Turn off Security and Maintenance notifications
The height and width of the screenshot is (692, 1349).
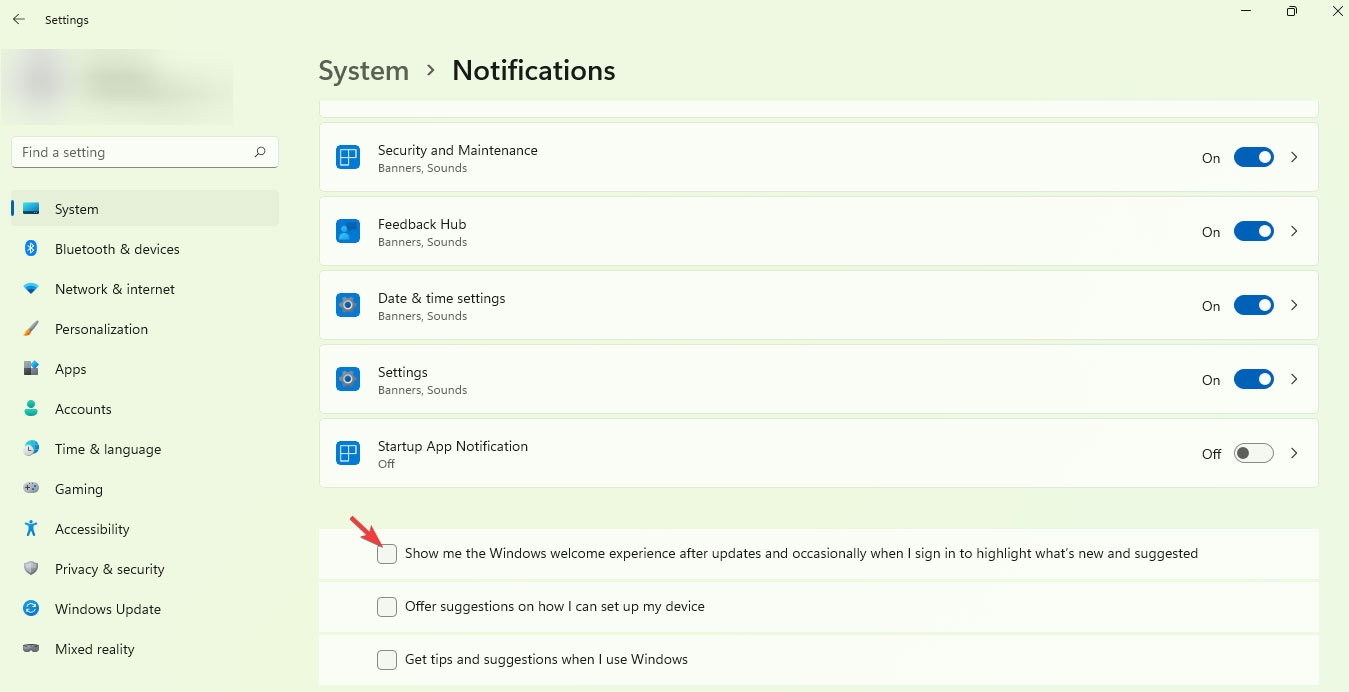click(x=1253, y=157)
